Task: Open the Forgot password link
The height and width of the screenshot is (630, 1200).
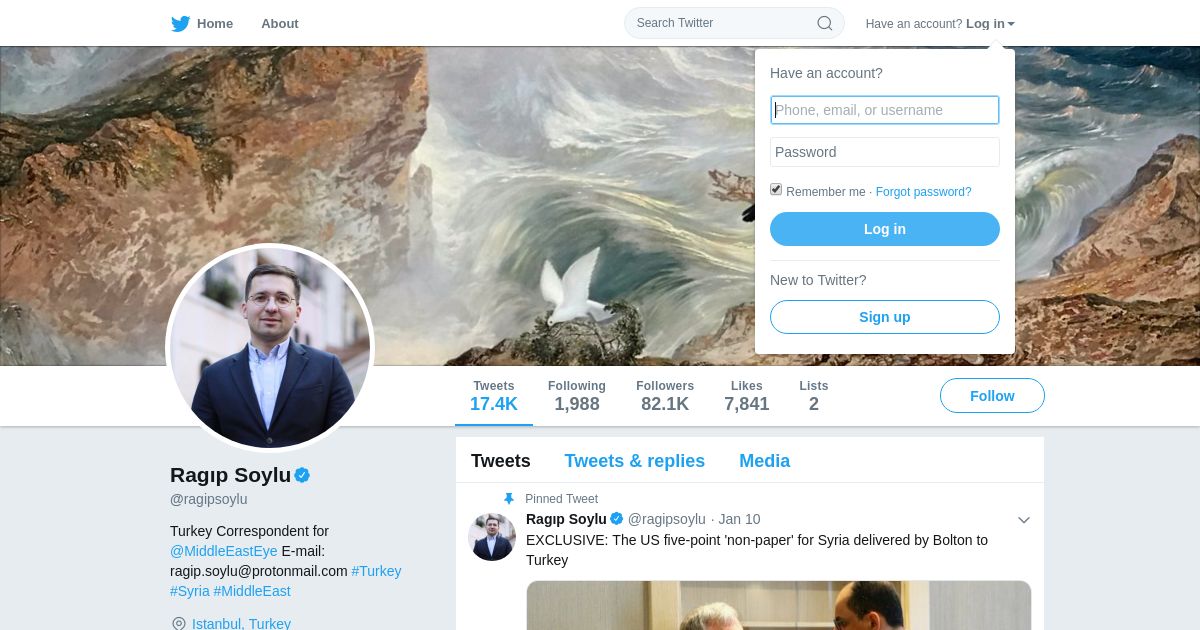Action: (x=923, y=192)
